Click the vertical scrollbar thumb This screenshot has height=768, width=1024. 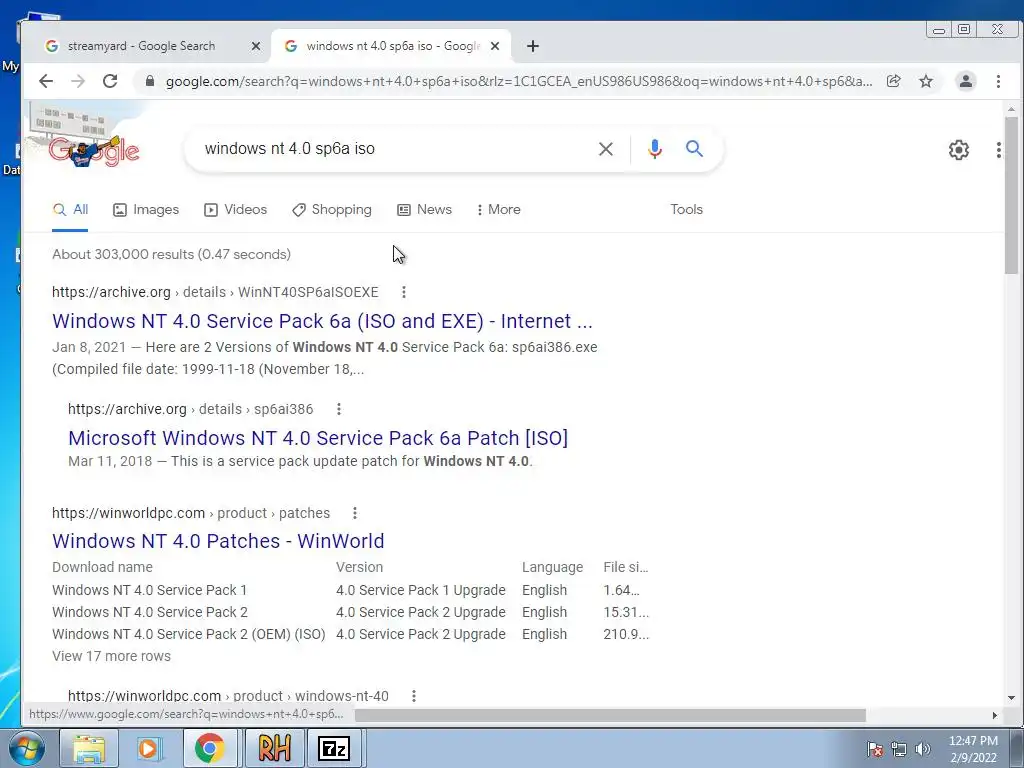tap(1011, 195)
